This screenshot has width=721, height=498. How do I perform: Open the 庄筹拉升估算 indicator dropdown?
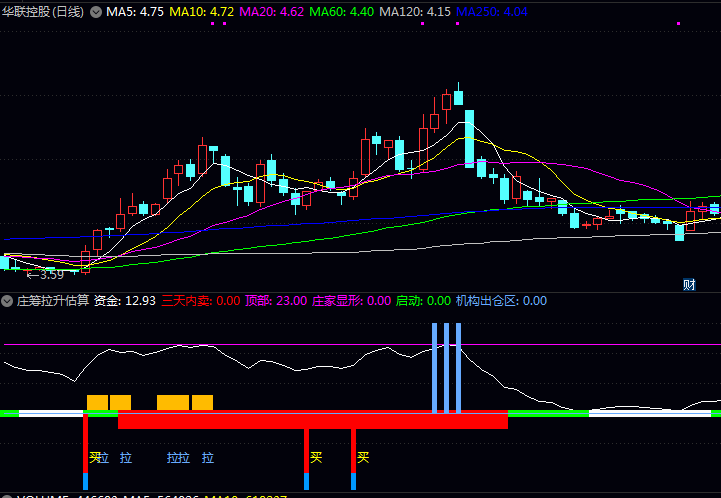click(x=8, y=300)
